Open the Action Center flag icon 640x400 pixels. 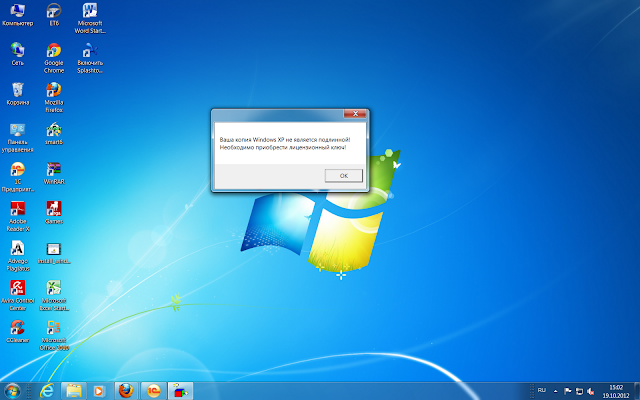tap(568, 391)
